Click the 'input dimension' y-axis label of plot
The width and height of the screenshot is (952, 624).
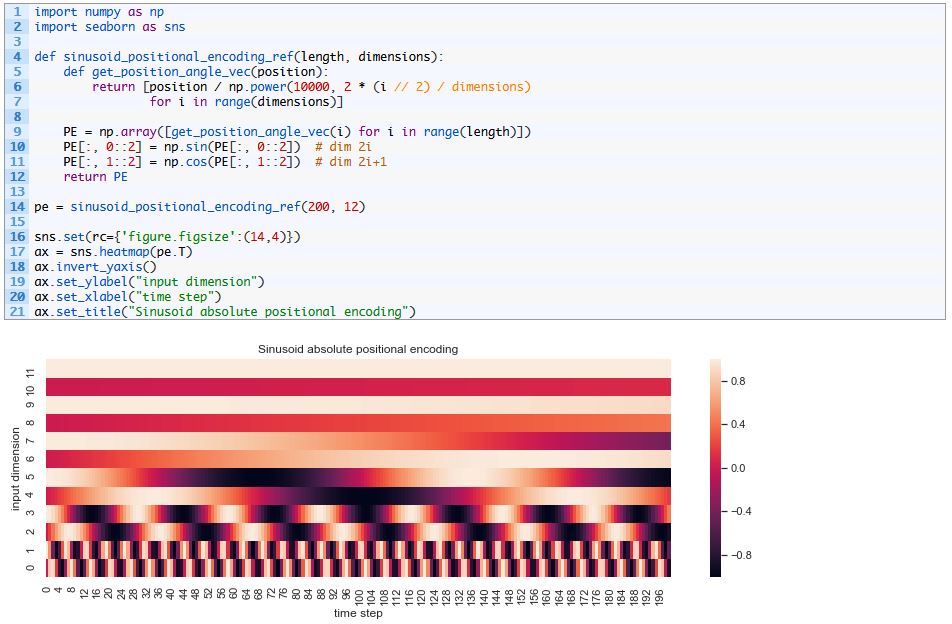(16, 469)
